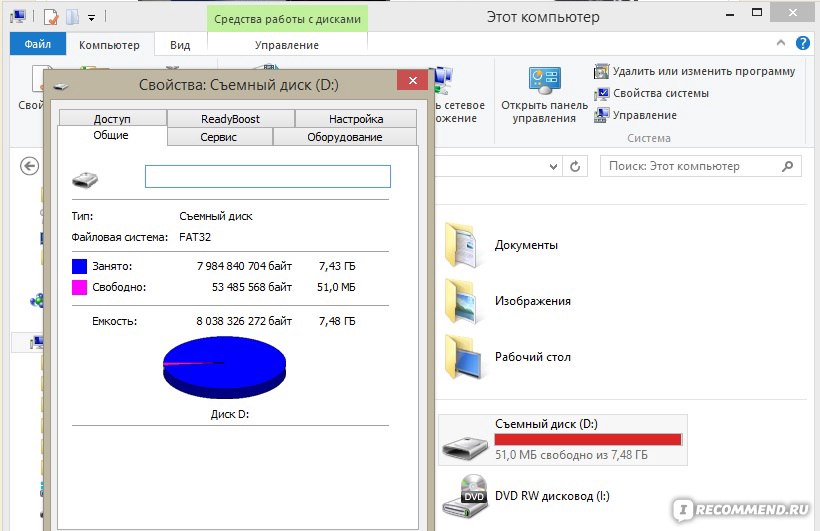The width and height of the screenshot is (820, 531).
Task: Switch to the Оборудование tab
Action: 345,137
